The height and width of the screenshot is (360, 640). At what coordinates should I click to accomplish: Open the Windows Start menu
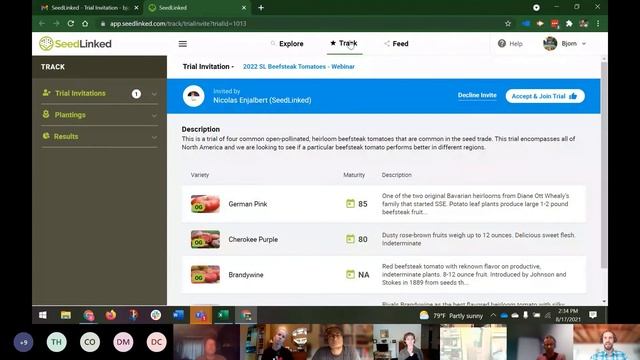click(x=42, y=315)
